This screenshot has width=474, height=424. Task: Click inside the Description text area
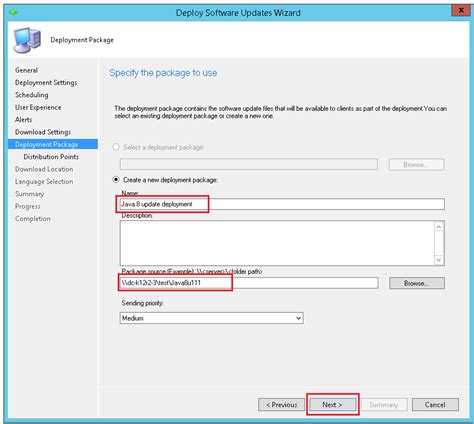click(277, 243)
